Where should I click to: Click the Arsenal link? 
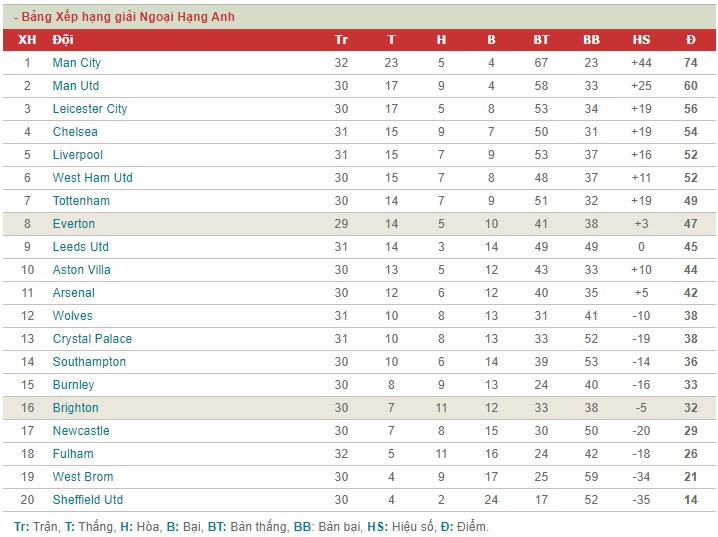[74, 293]
